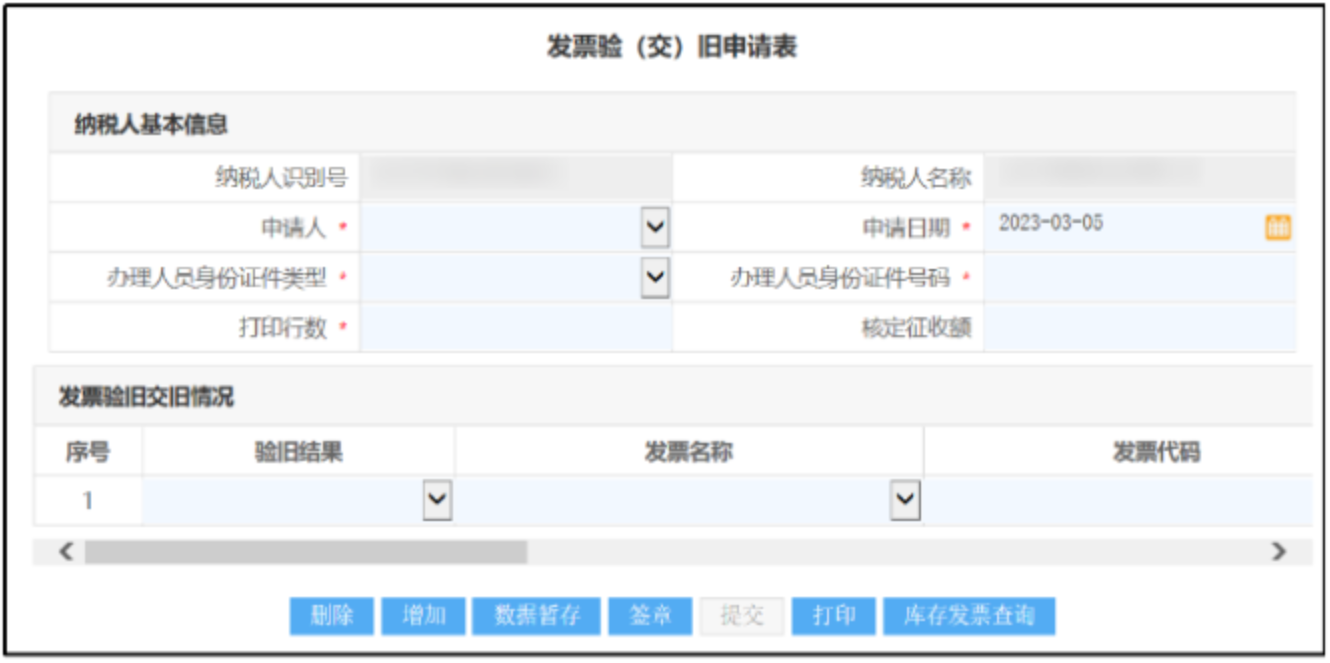Click the 删除 button

pyautogui.click(x=331, y=616)
